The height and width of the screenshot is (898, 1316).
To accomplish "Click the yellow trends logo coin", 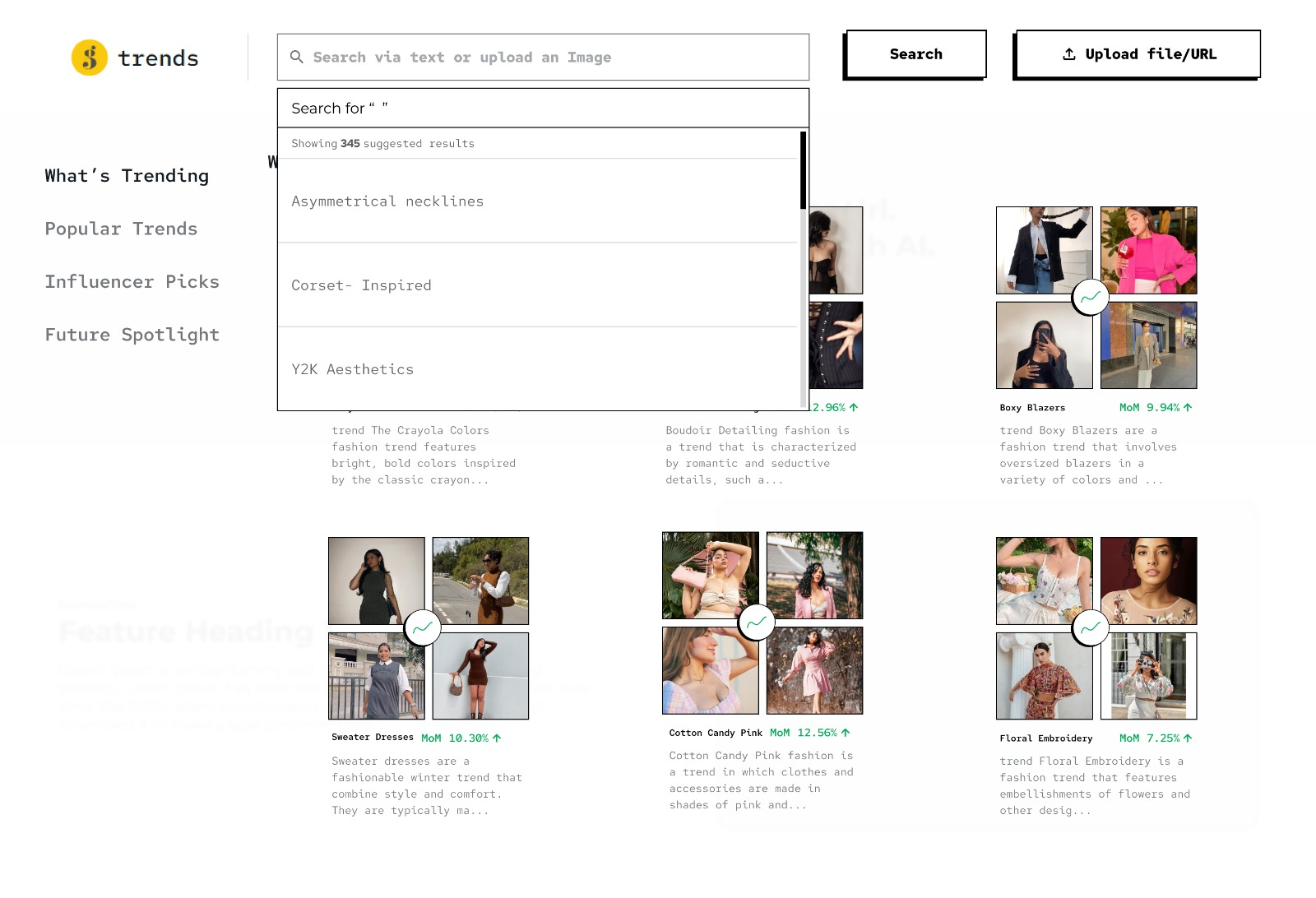I will [x=90, y=58].
